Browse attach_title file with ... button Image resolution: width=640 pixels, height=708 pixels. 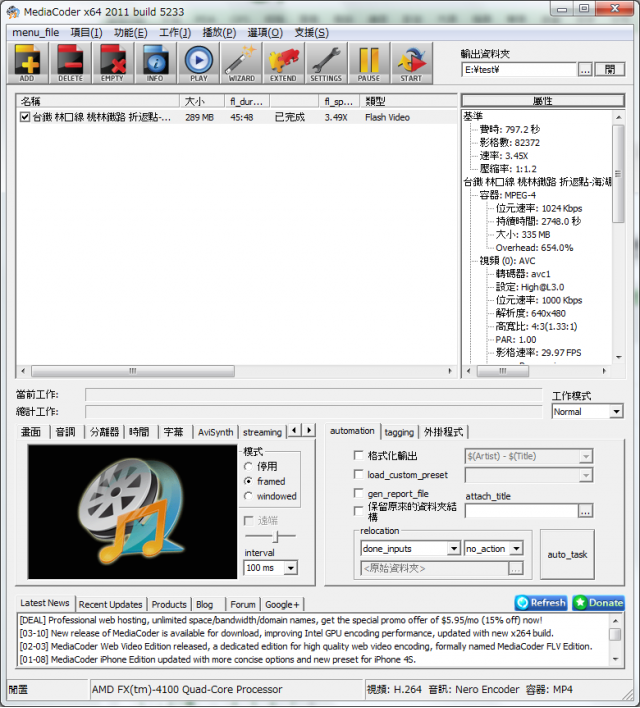pyautogui.click(x=585, y=511)
